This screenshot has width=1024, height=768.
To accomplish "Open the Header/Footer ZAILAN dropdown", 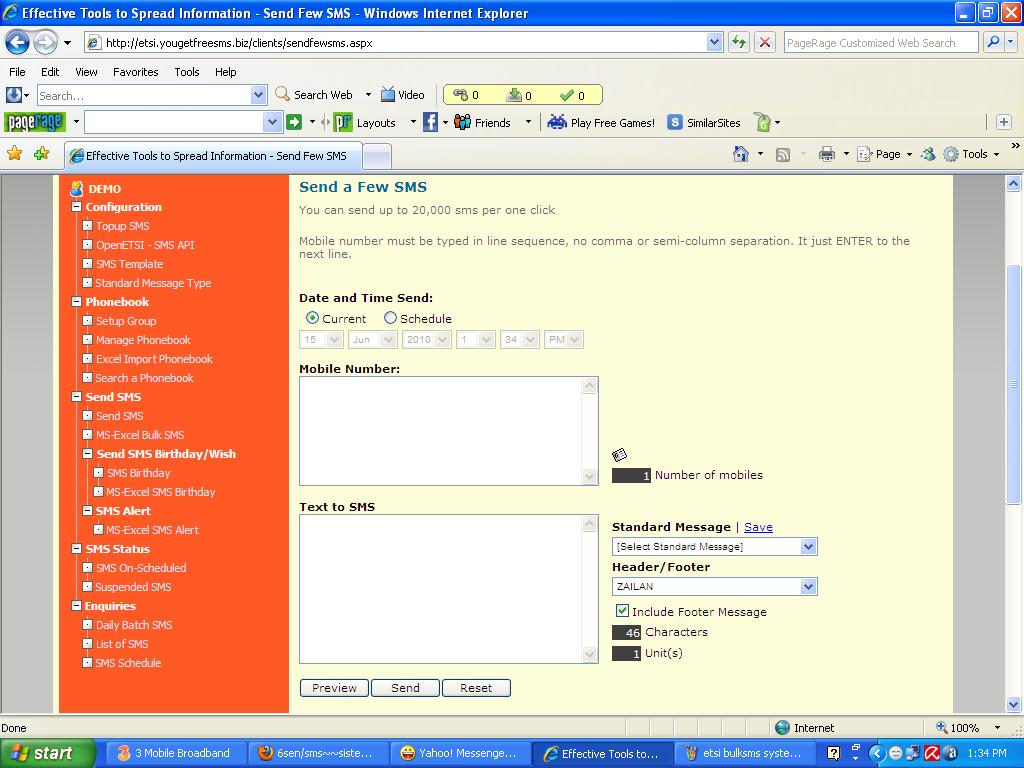I will pyautogui.click(x=714, y=586).
